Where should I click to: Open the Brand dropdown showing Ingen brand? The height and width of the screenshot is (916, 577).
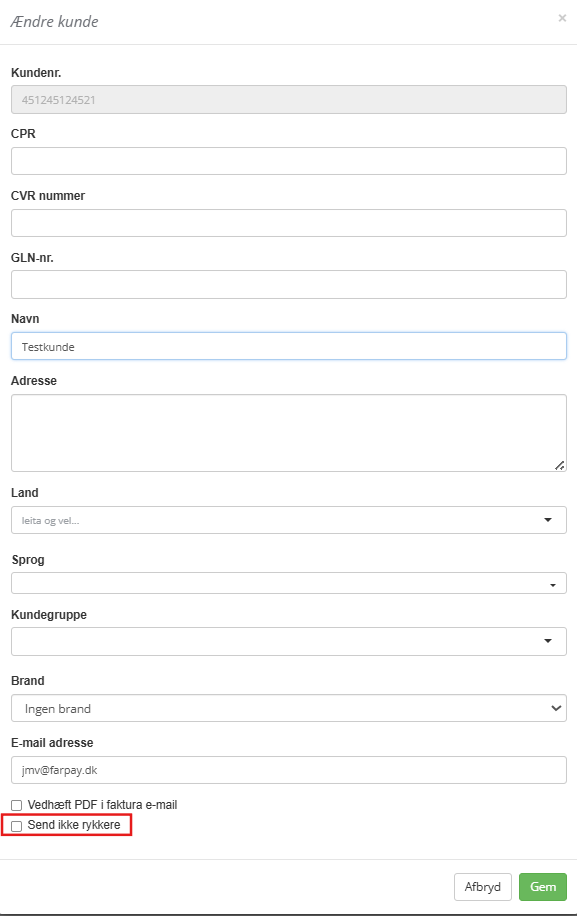[x=288, y=708]
